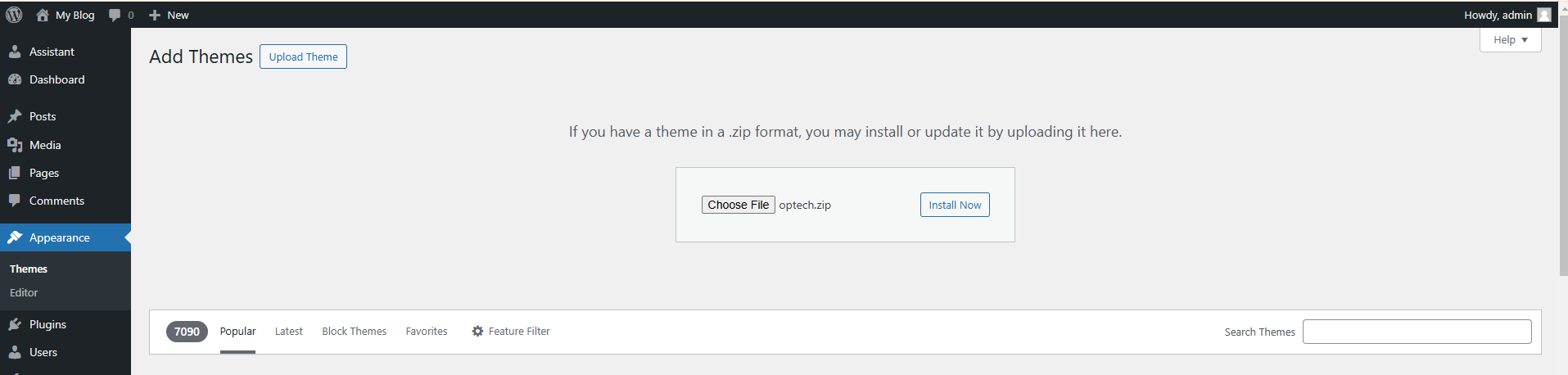Switch to the Latest themes tab

[288, 331]
